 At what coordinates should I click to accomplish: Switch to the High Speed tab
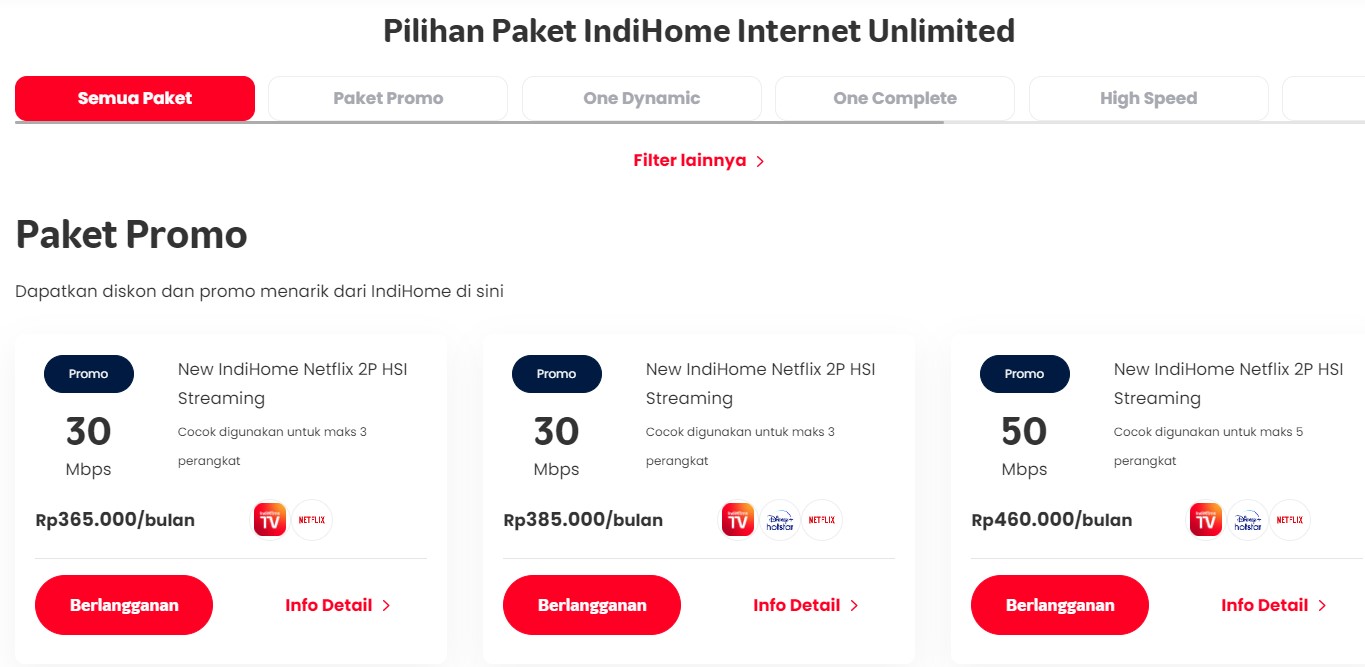coord(1147,97)
